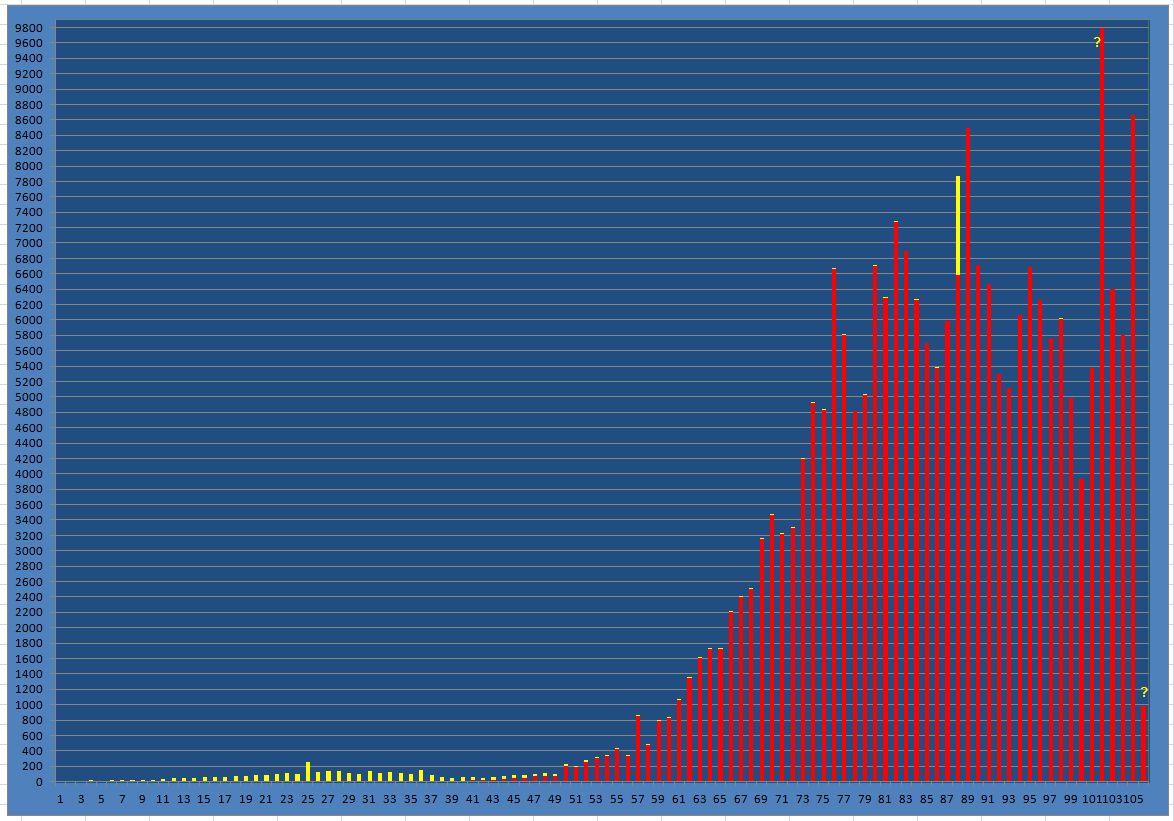Select the yellow segment on top of bar 88
This screenshot has width=1174, height=821.
(958, 225)
